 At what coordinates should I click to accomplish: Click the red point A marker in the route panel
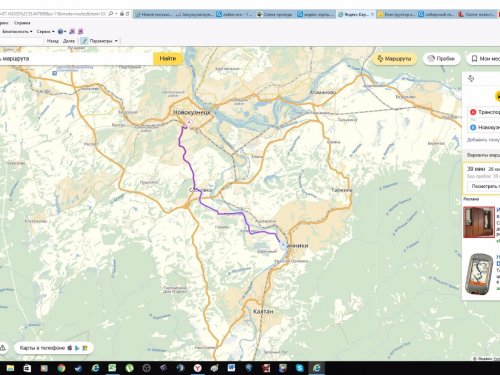coord(473,112)
